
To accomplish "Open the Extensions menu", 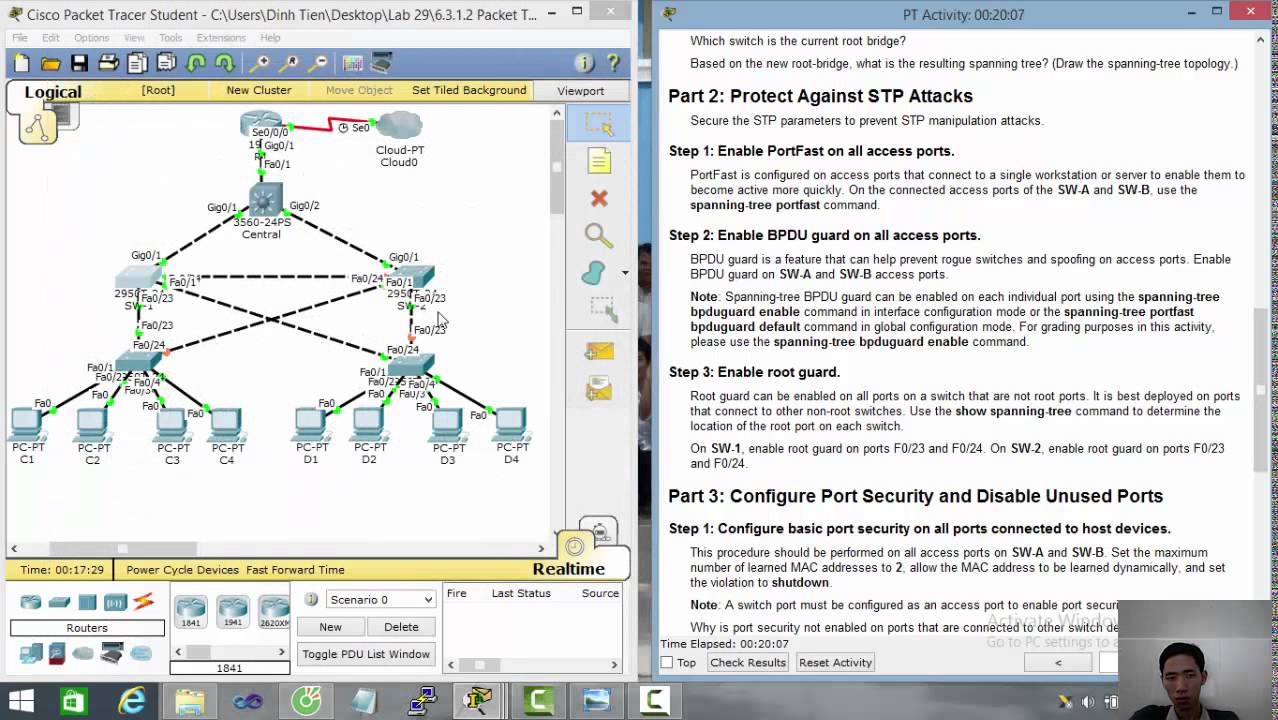I will (221, 38).
